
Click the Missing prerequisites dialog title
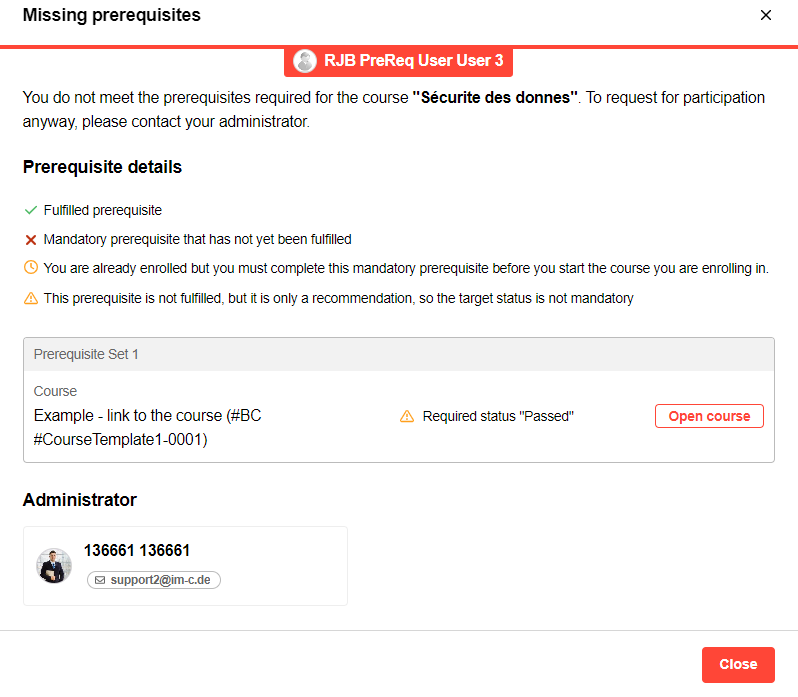tap(111, 15)
